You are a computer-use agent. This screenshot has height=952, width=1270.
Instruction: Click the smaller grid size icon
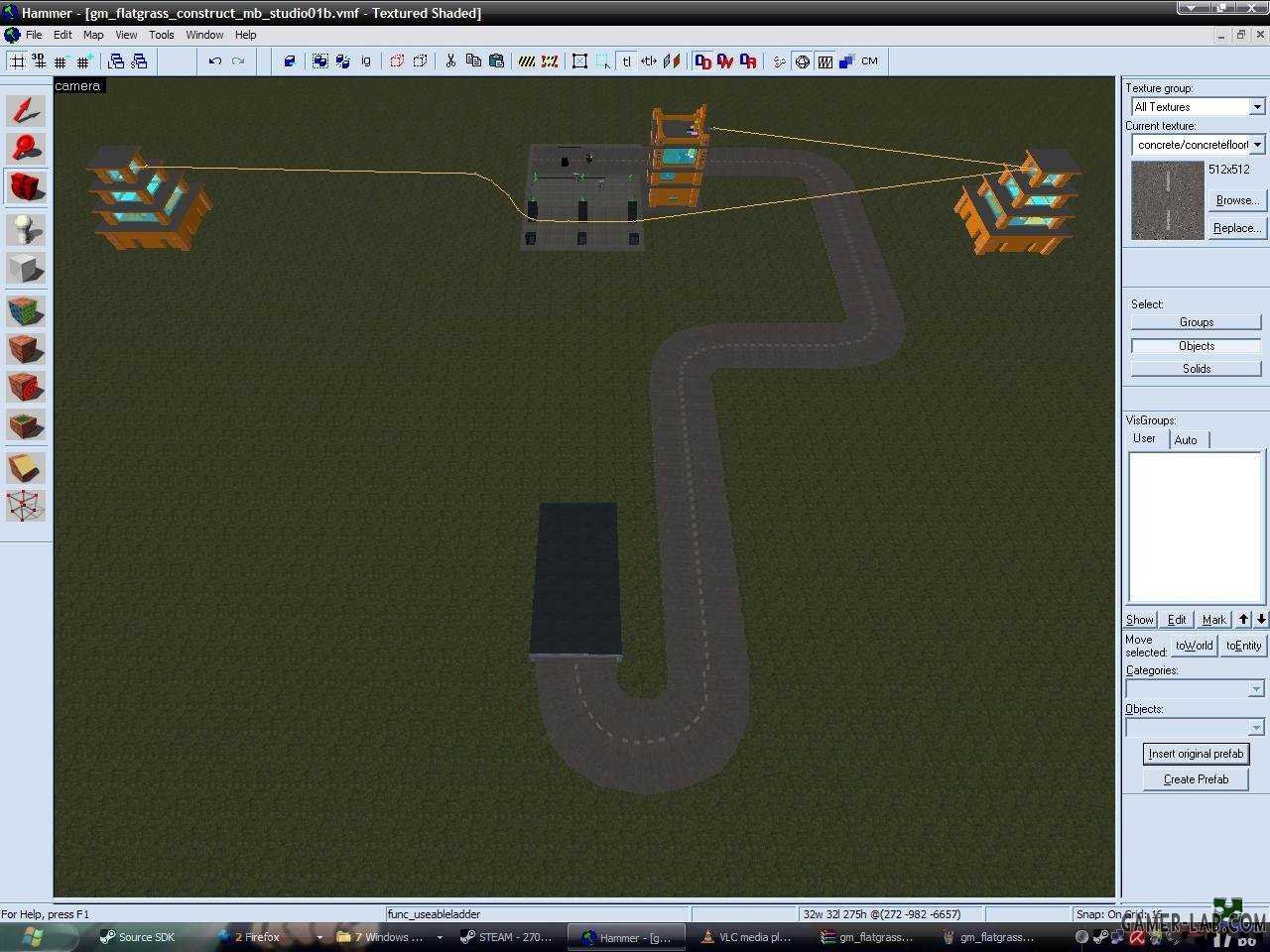tap(62, 61)
